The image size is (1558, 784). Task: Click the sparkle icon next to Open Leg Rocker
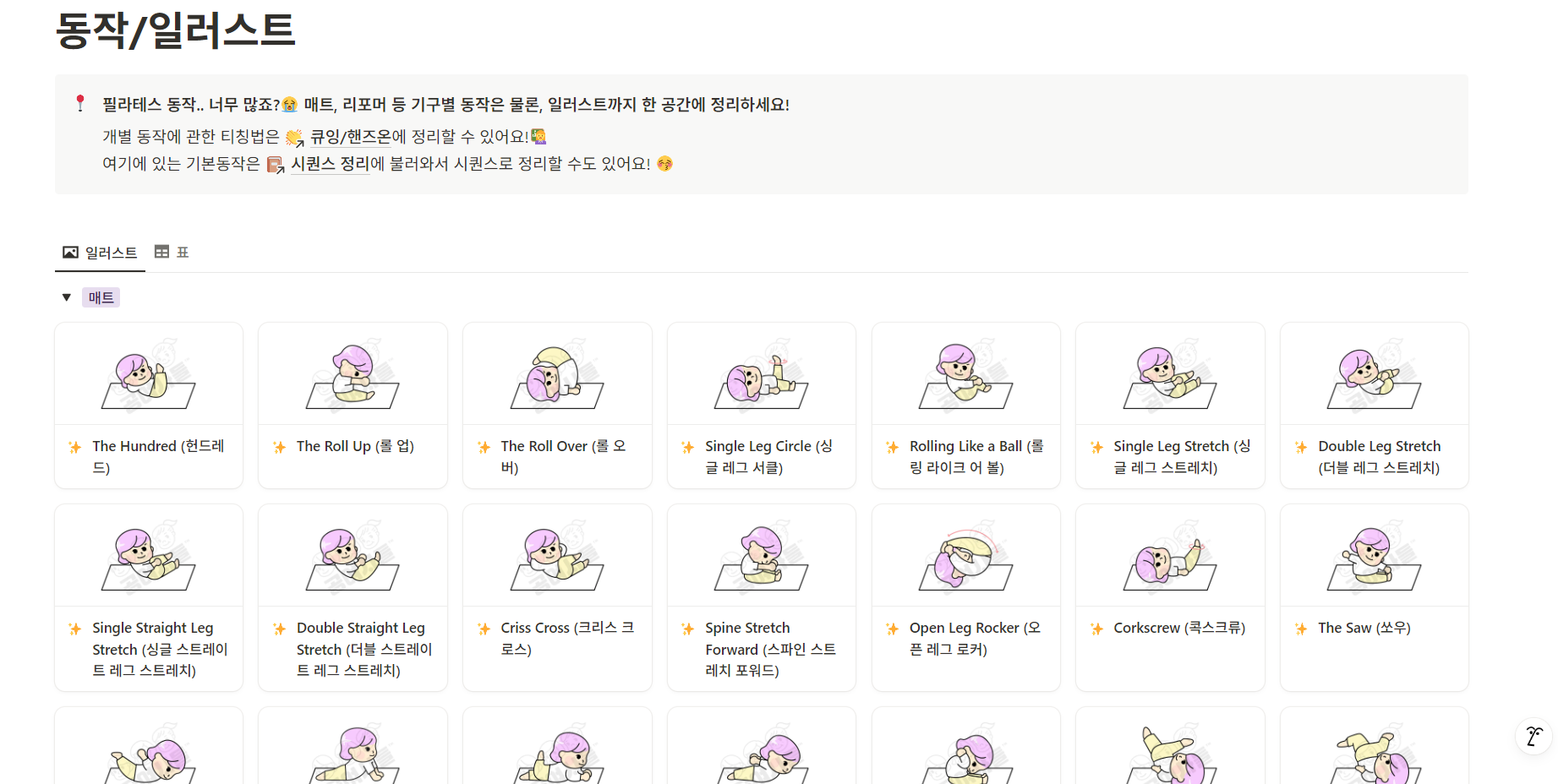click(892, 629)
